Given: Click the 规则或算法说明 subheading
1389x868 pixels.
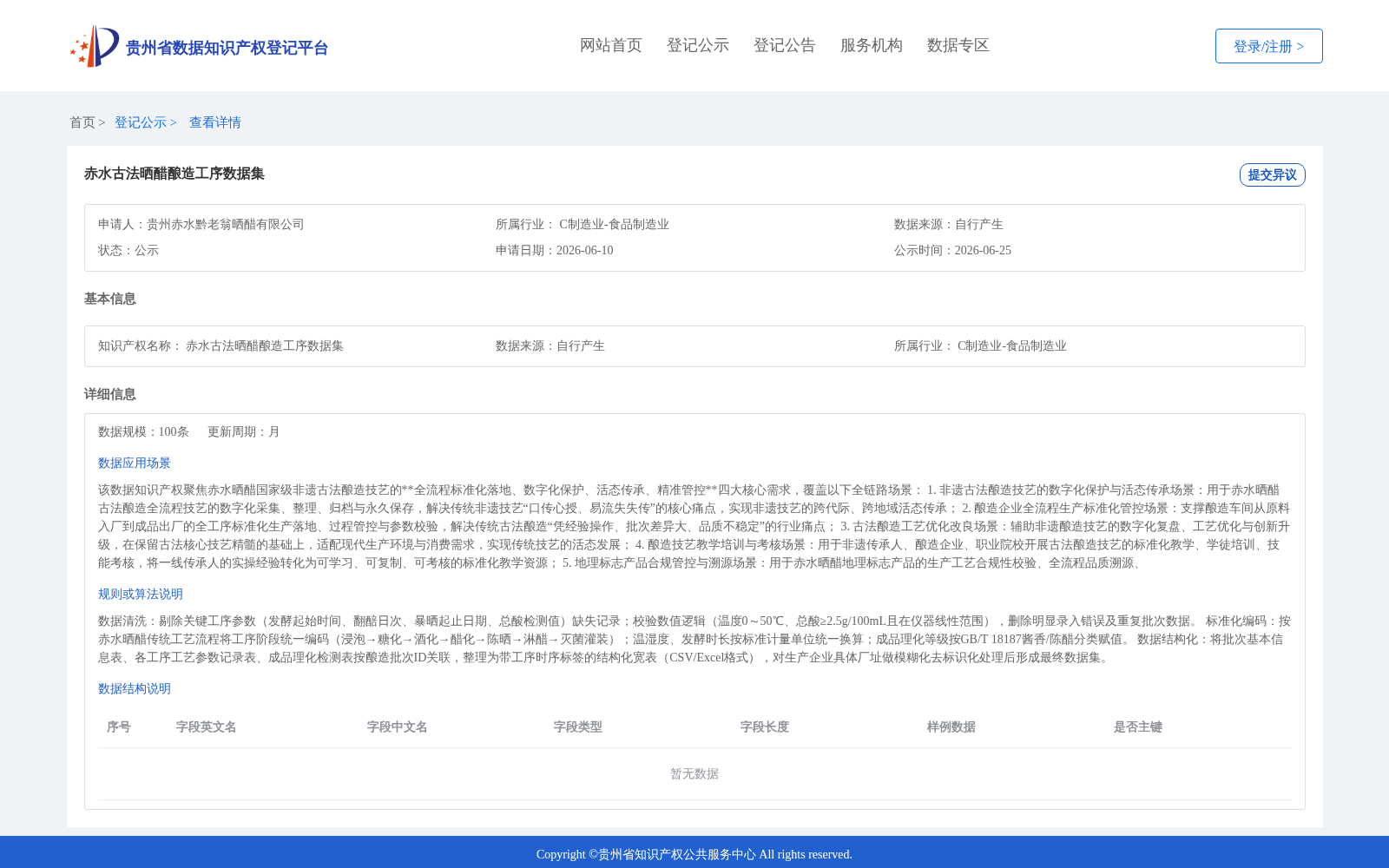Looking at the screenshot, I should 141,594.
